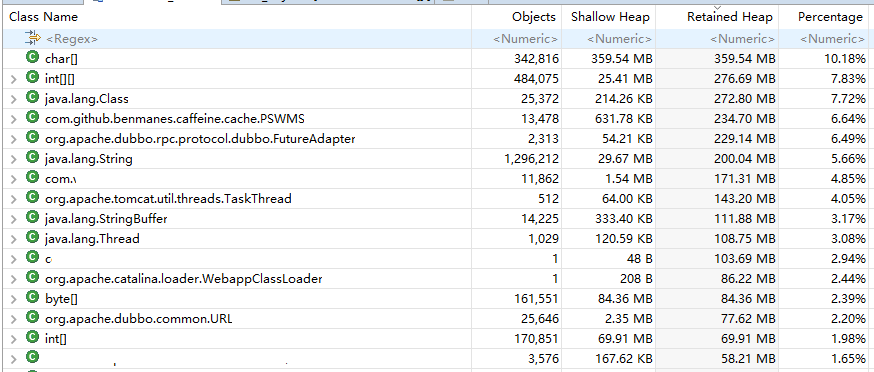
Task: Click the class icon for dubbo FutureAdapter
Action: pyautogui.click(x=32, y=138)
